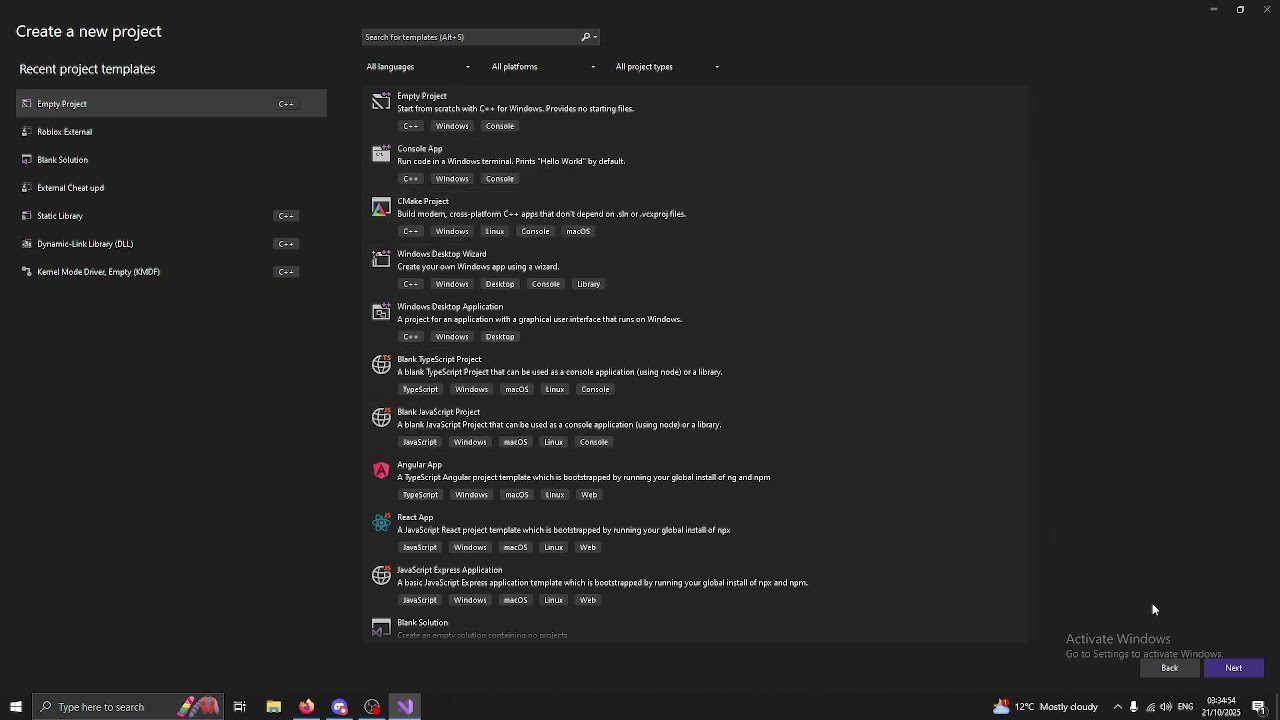The height and width of the screenshot is (720, 1280).
Task: Open Windows Start menu
Action: click(x=15, y=707)
